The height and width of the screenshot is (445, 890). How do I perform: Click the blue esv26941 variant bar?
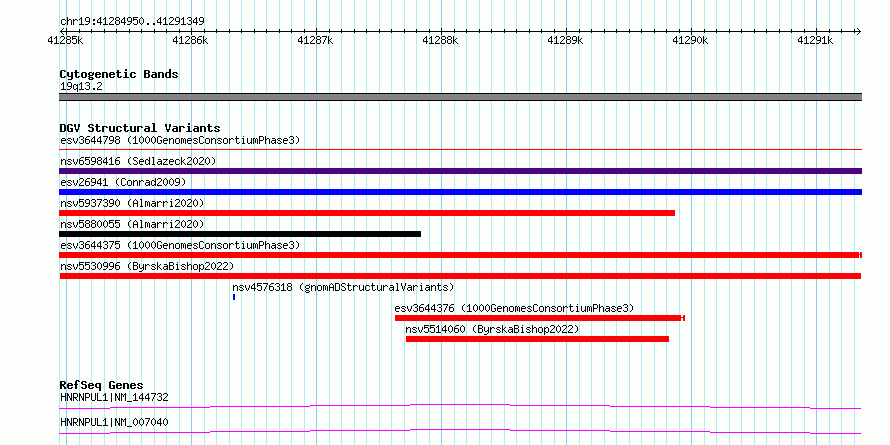[x=460, y=192]
